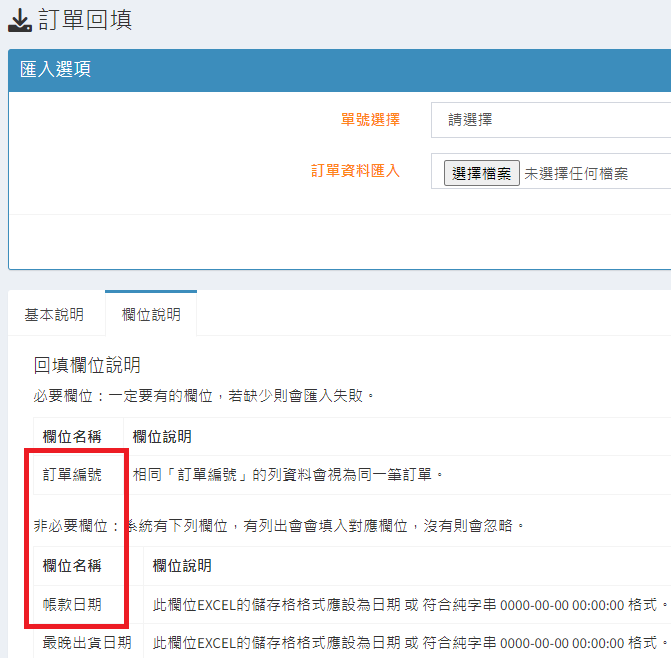Open the 單號選擇 dropdown showing 請選擇
671x658 pixels.
pyautogui.click(x=550, y=119)
